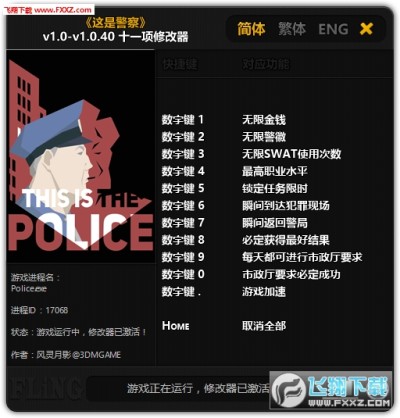The width and height of the screenshot is (400, 418).
Task: Switch language to 繁体
Action: [x=292, y=29]
